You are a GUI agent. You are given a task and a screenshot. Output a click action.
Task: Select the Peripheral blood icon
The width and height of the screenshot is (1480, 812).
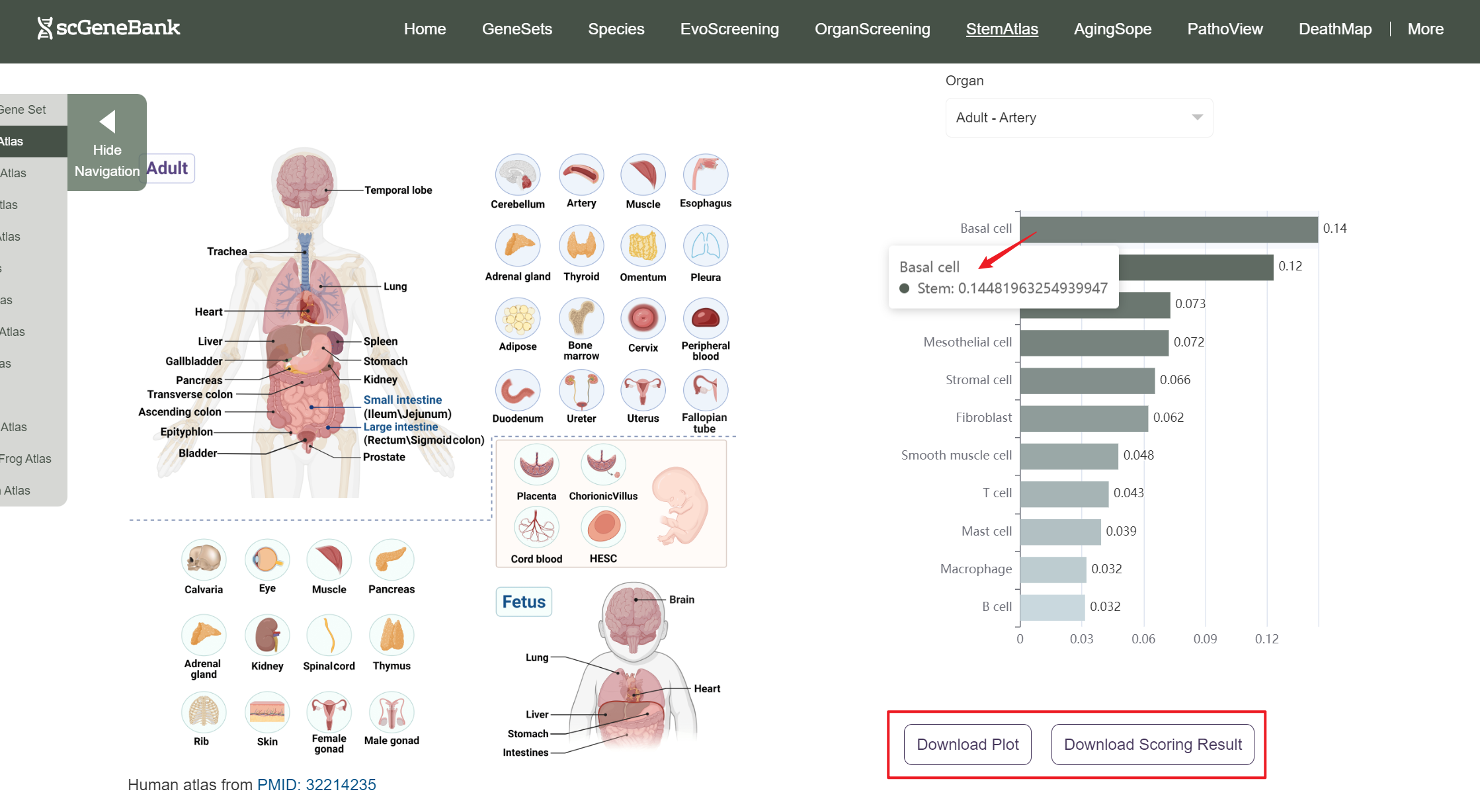click(x=706, y=318)
